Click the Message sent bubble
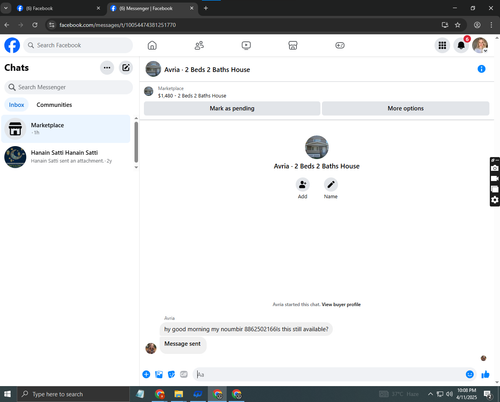This screenshot has width=500, height=402. click(183, 344)
